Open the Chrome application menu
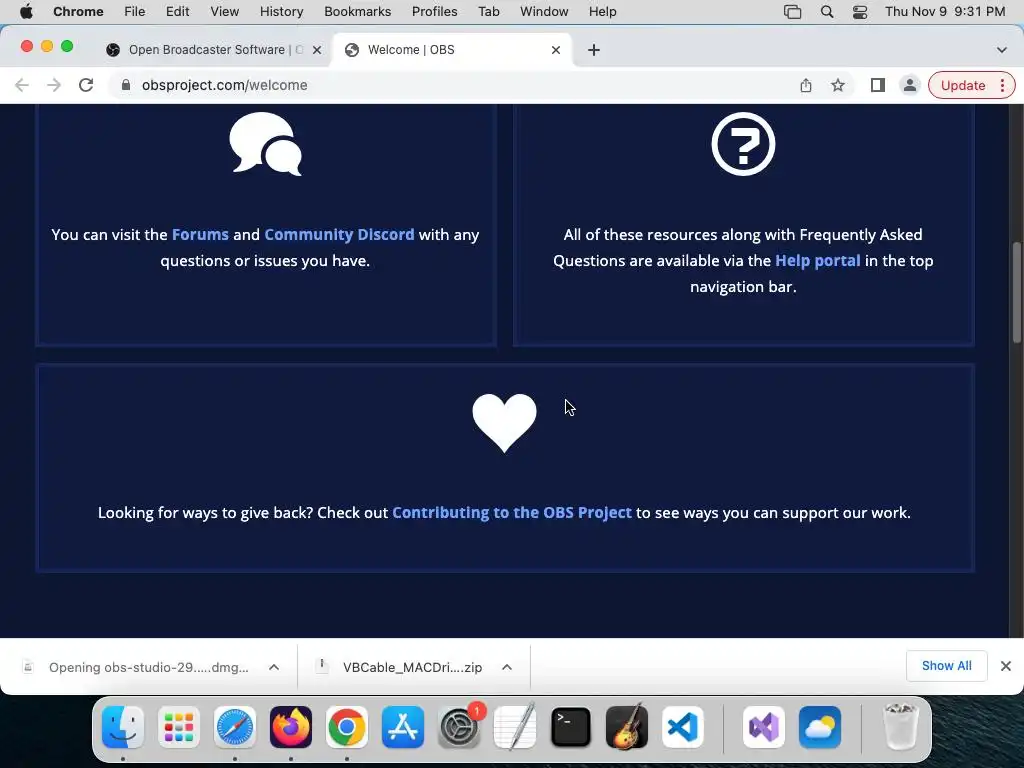1024x768 pixels. pyautogui.click(x=78, y=12)
